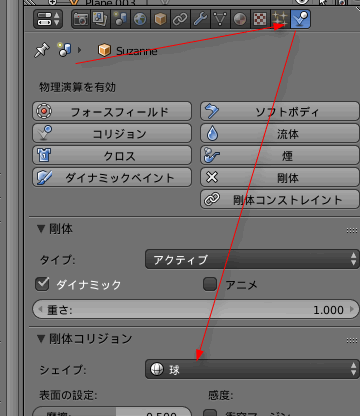Enable コリジョン physics
360x416 pixels.
112,133
